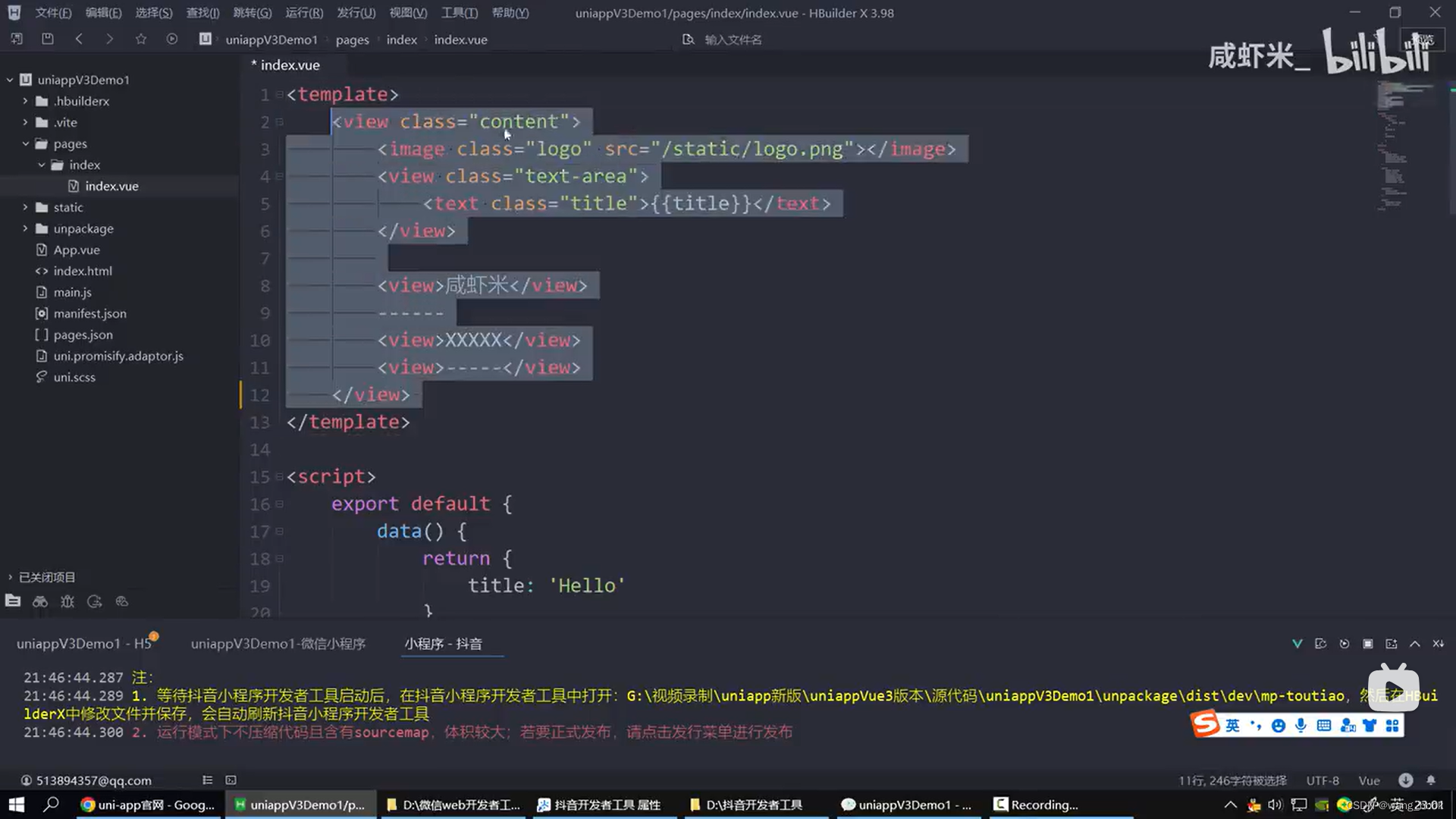
Task: Click the rerun icon in console toolbar
Action: coord(1345,644)
